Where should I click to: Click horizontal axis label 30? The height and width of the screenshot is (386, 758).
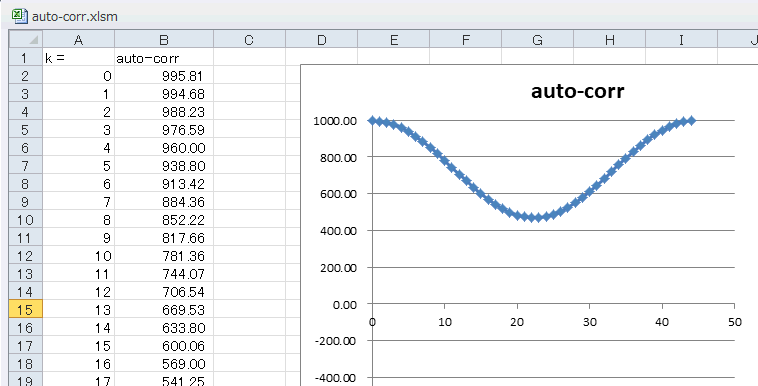point(590,322)
